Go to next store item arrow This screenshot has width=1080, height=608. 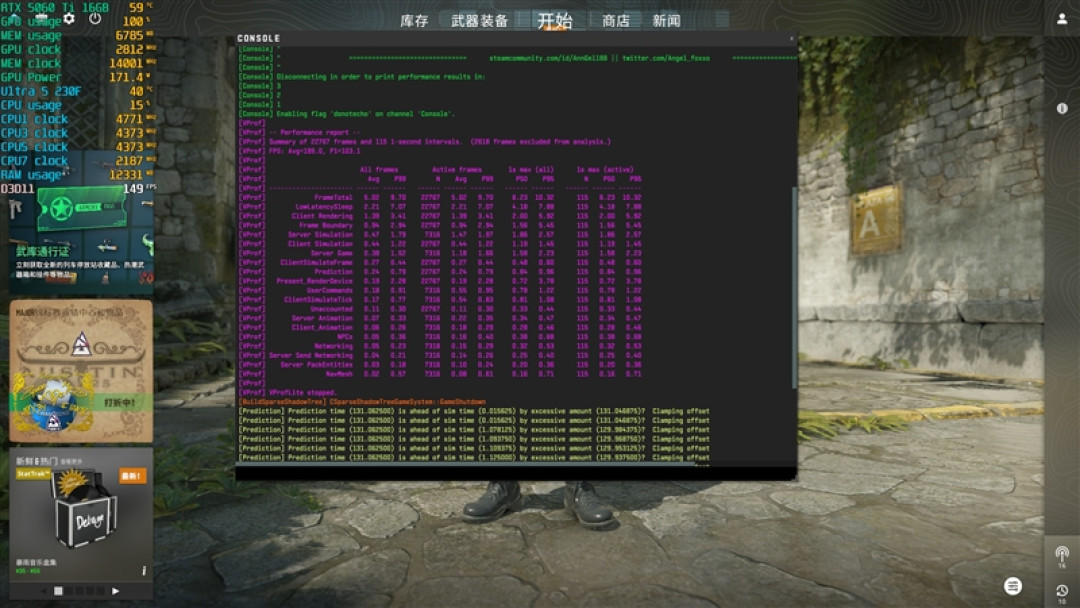click(x=115, y=591)
